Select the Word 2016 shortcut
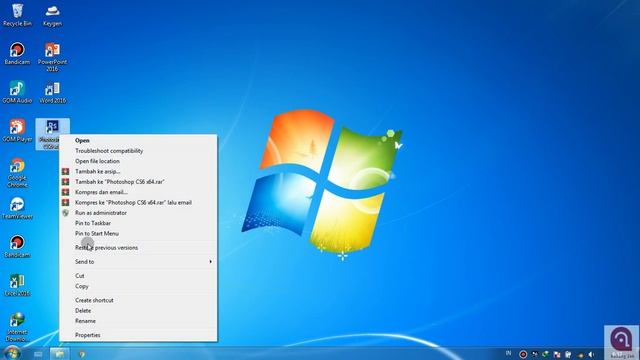The width and height of the screenshot is (640, 360). pos(52,92)
